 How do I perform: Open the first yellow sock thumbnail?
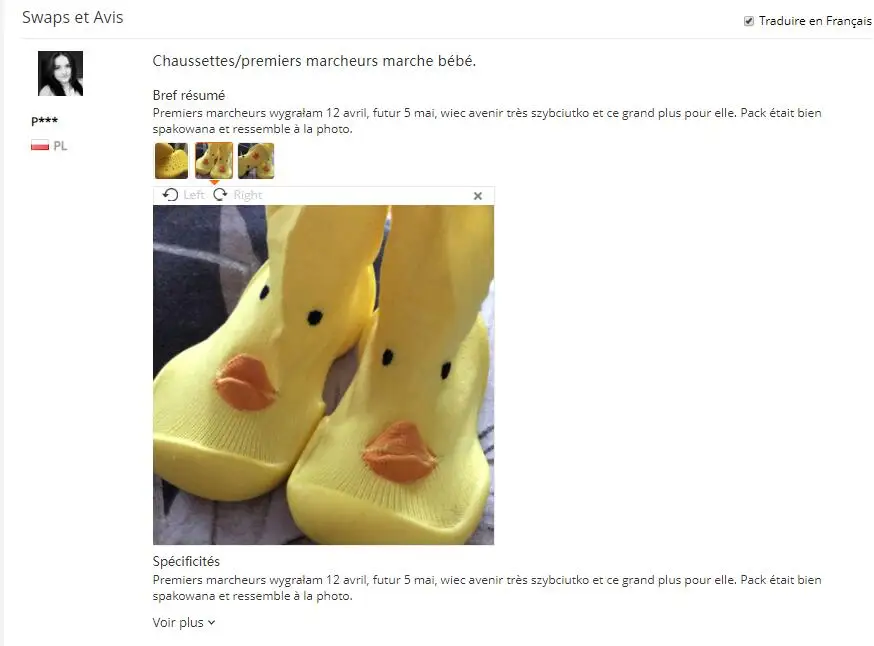(171, 161)
